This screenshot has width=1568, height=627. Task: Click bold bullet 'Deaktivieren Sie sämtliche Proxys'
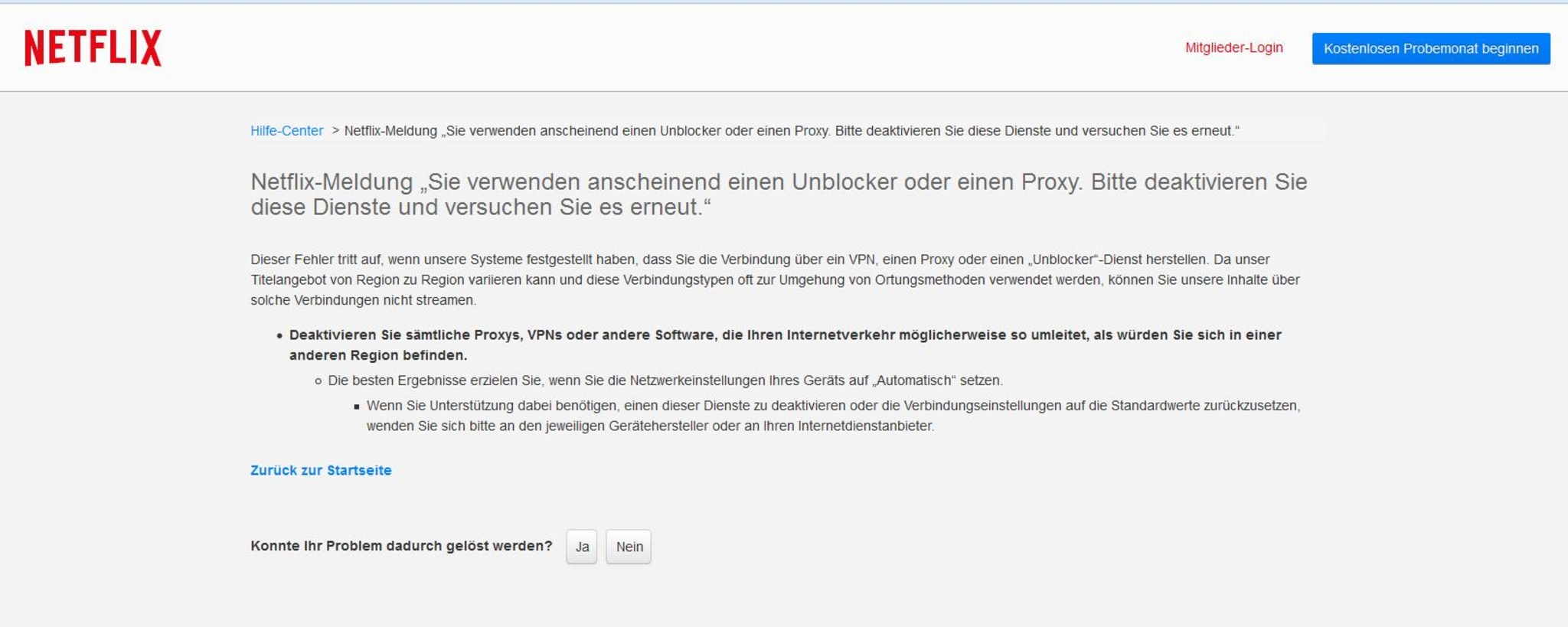tap(785, 345)
